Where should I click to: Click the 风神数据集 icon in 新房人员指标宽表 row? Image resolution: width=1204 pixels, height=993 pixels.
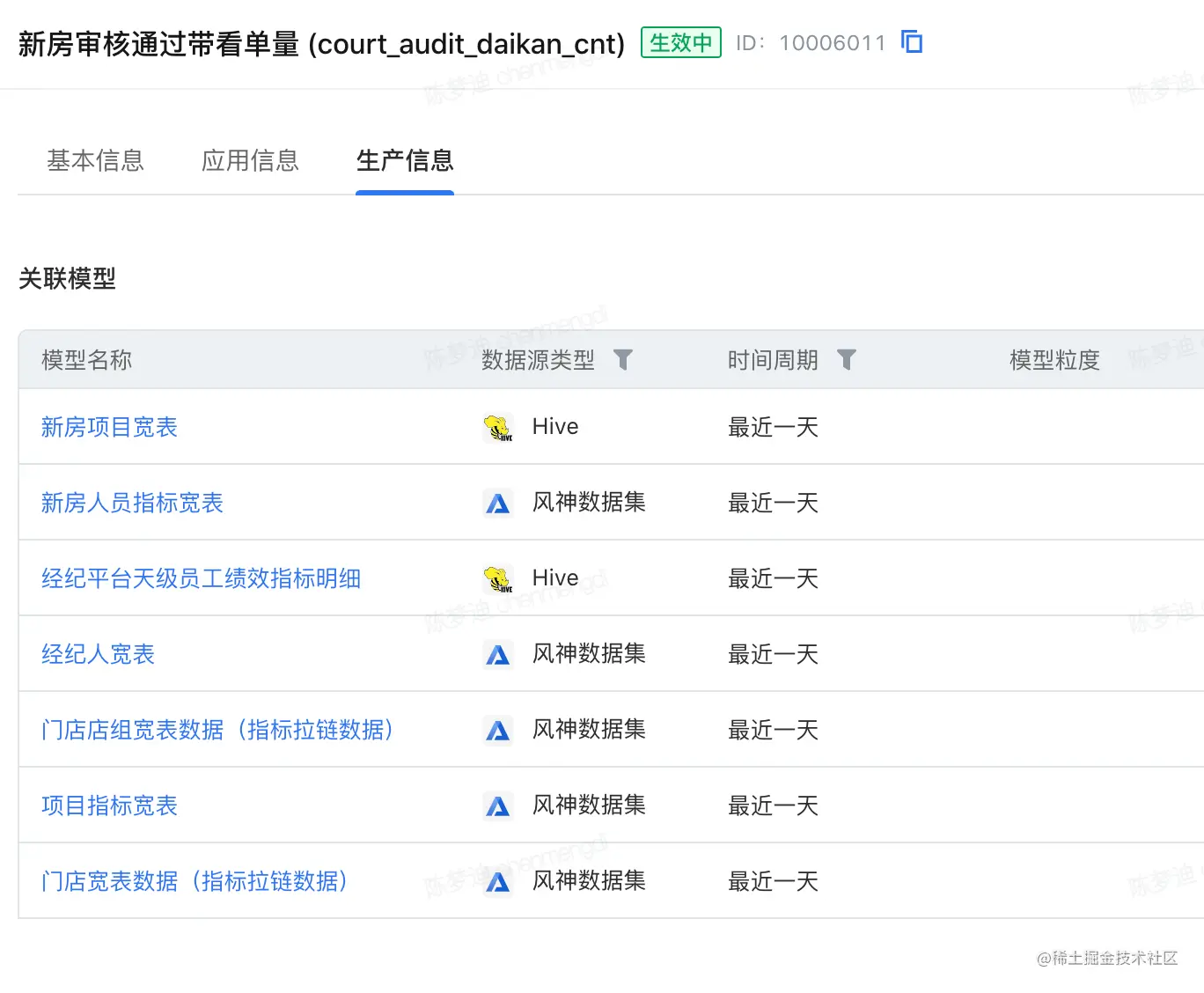pos(498,504)
